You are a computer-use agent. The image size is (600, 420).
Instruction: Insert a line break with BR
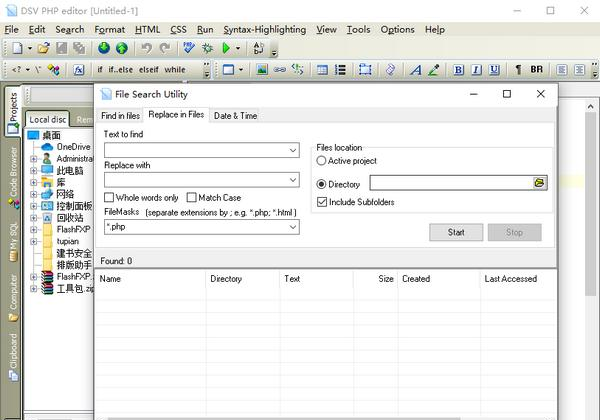(536, 70)
